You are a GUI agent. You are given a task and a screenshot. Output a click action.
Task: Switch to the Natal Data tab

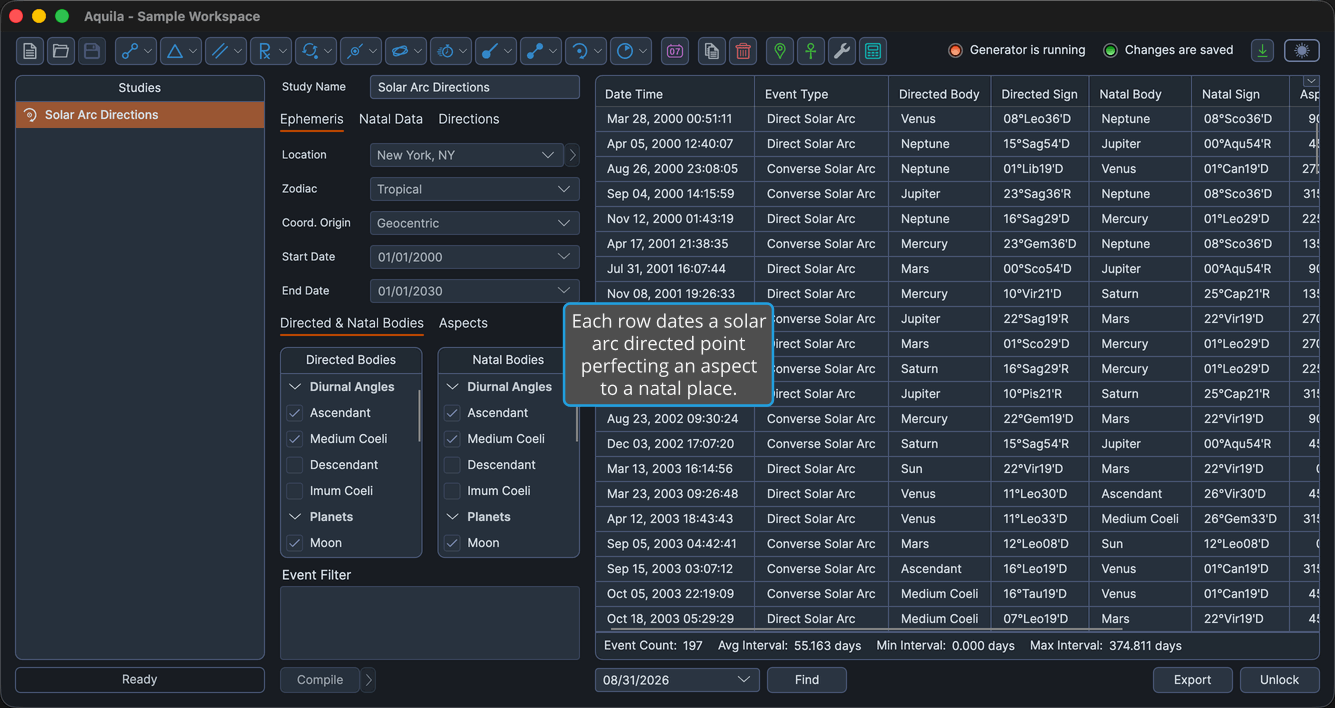coord(391,119)
